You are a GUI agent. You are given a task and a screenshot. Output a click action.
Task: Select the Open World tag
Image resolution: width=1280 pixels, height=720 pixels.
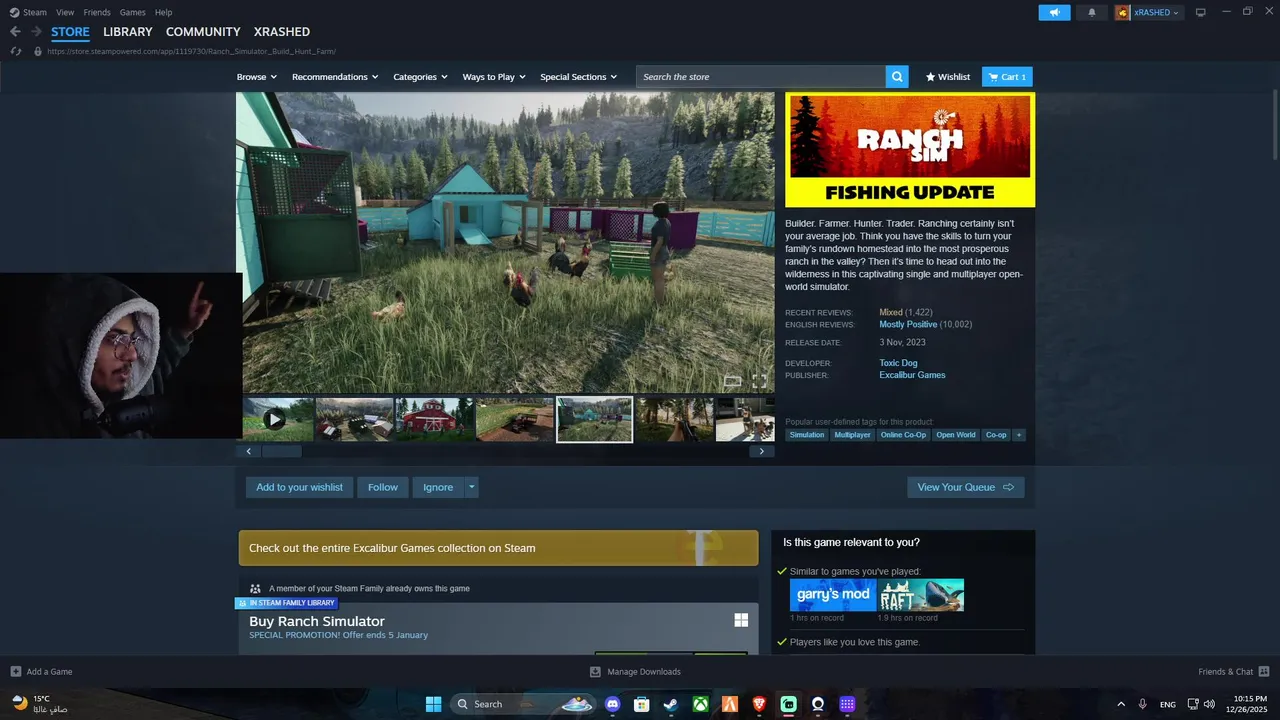pos(956,435)
